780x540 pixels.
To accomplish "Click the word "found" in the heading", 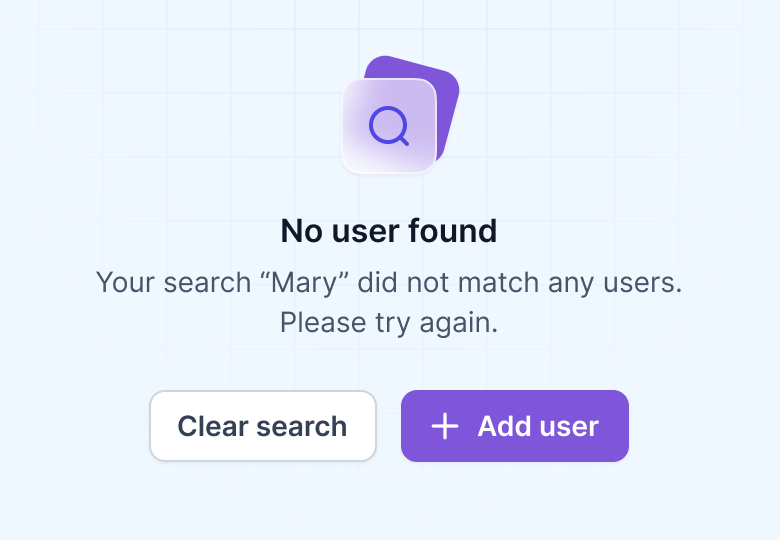I will click(453, 231).
